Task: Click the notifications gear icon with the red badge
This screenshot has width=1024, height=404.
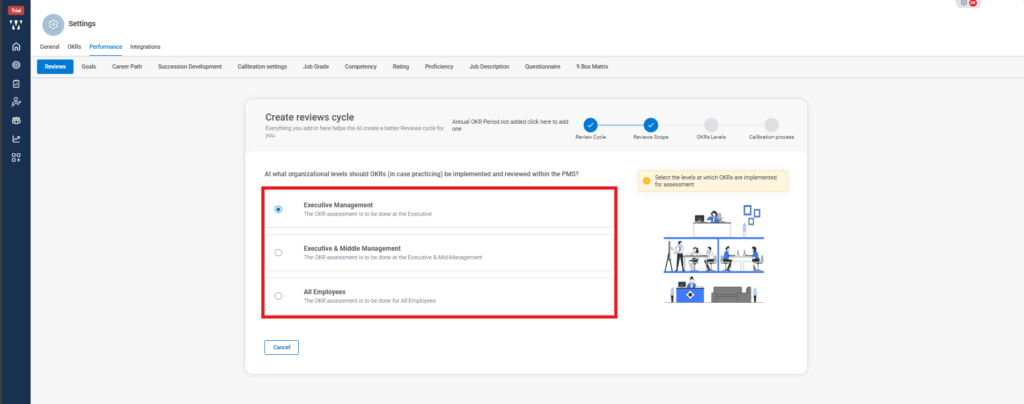Action: 967,3
